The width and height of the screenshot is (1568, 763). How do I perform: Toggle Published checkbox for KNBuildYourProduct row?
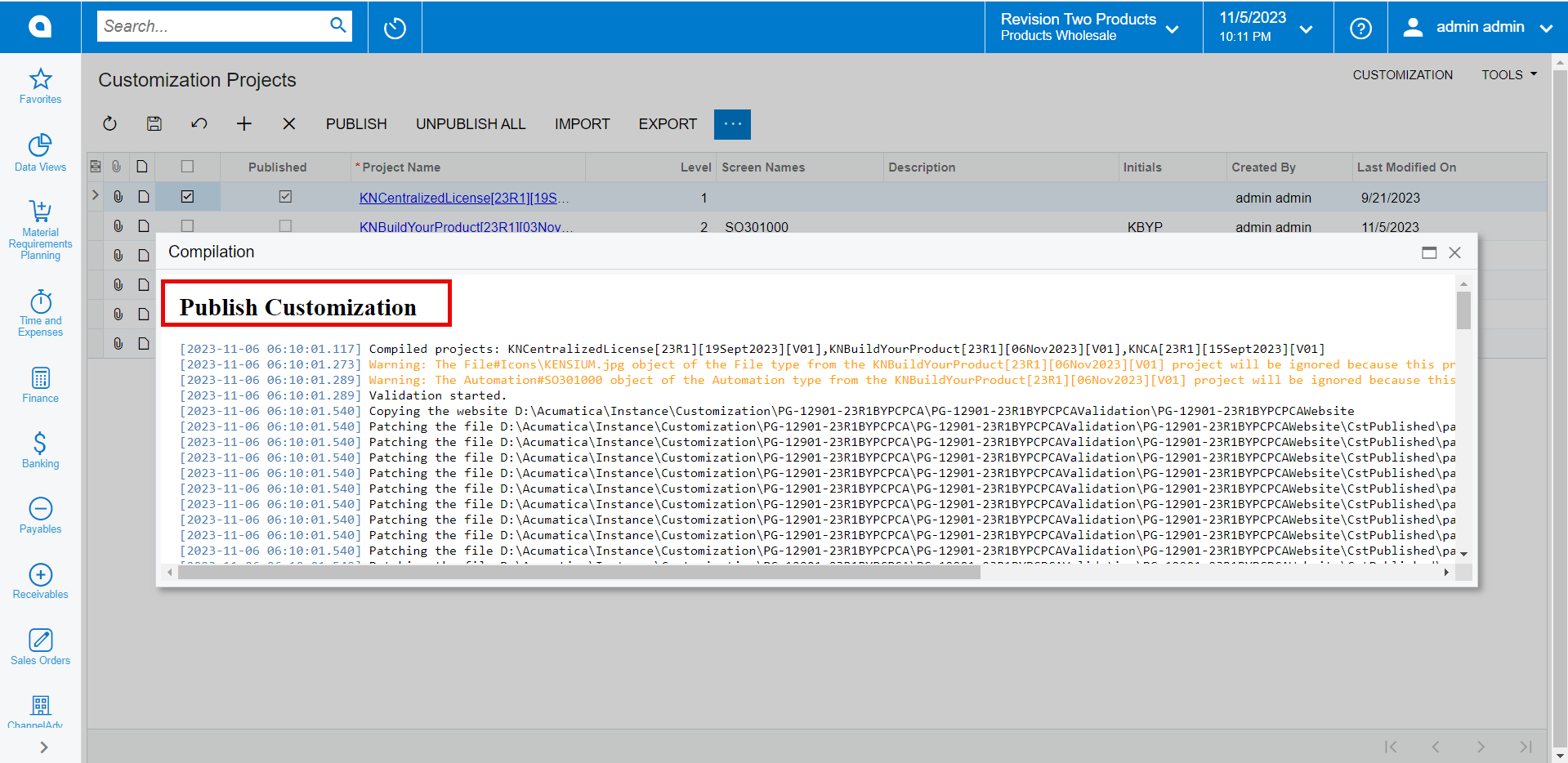click(x=285, y=226)
